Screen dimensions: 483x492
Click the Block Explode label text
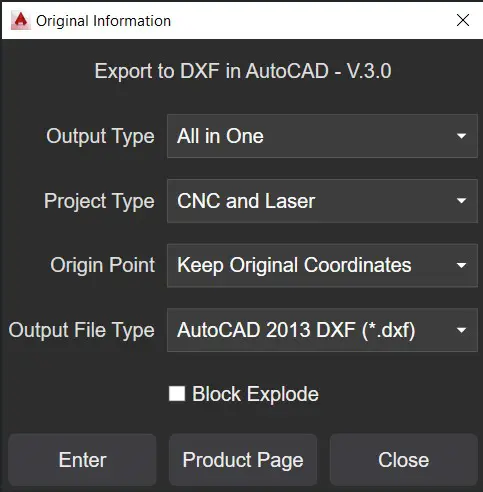[x=255, y=394]
